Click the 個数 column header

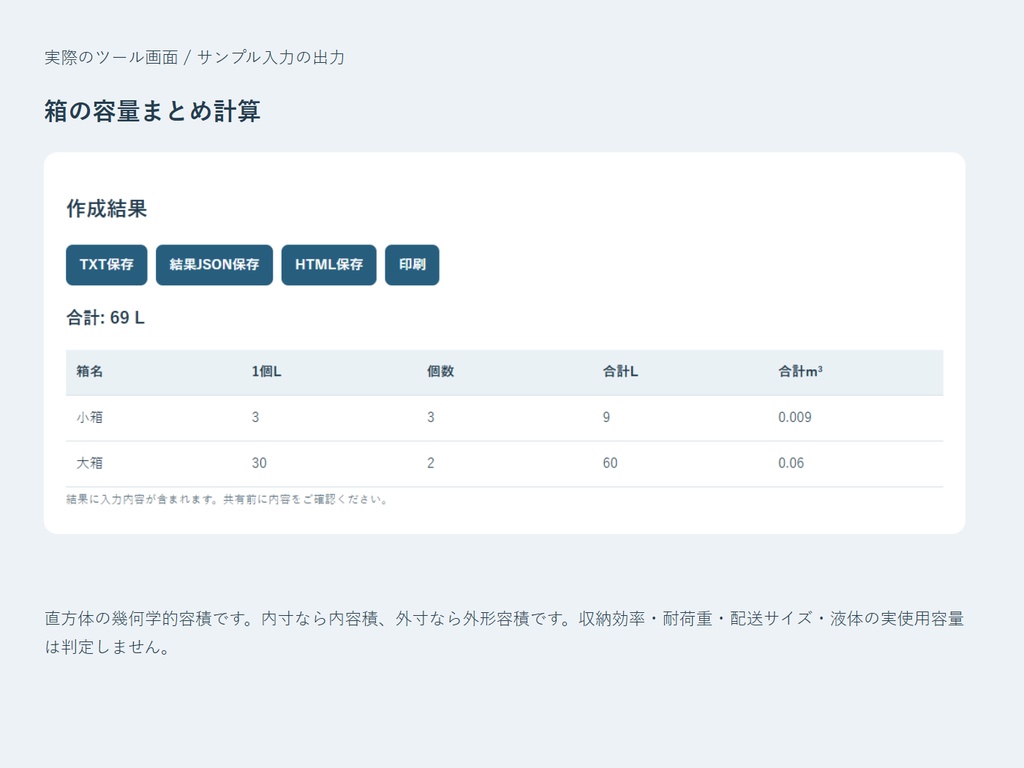[441, 372]
